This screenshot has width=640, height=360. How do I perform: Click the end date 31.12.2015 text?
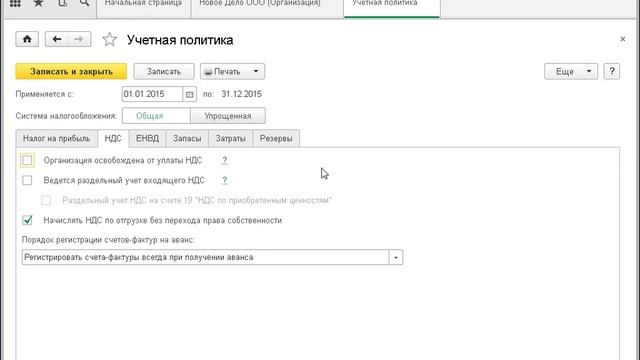coord(242,94)
